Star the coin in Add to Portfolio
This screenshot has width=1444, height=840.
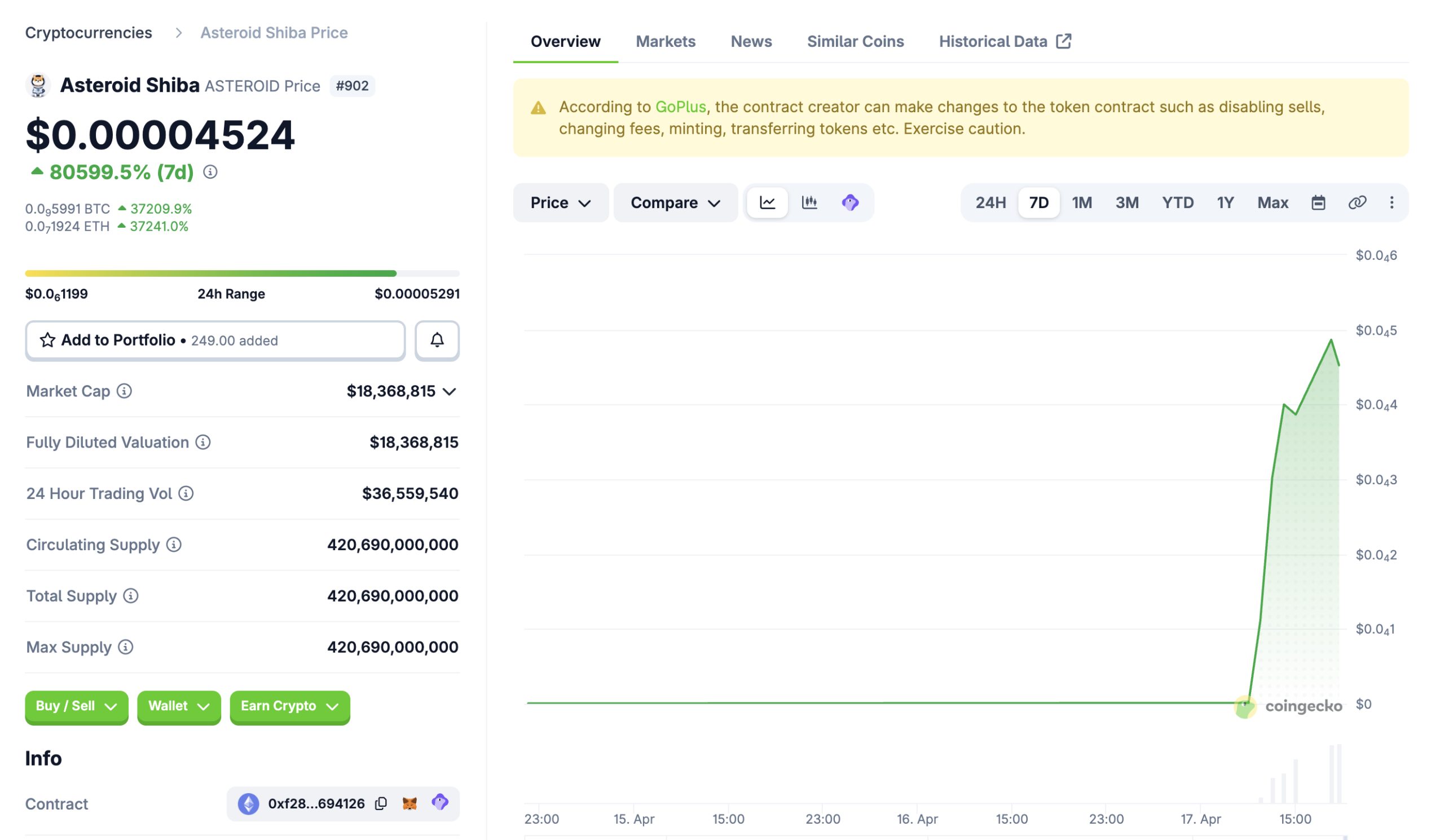(47, 340)
